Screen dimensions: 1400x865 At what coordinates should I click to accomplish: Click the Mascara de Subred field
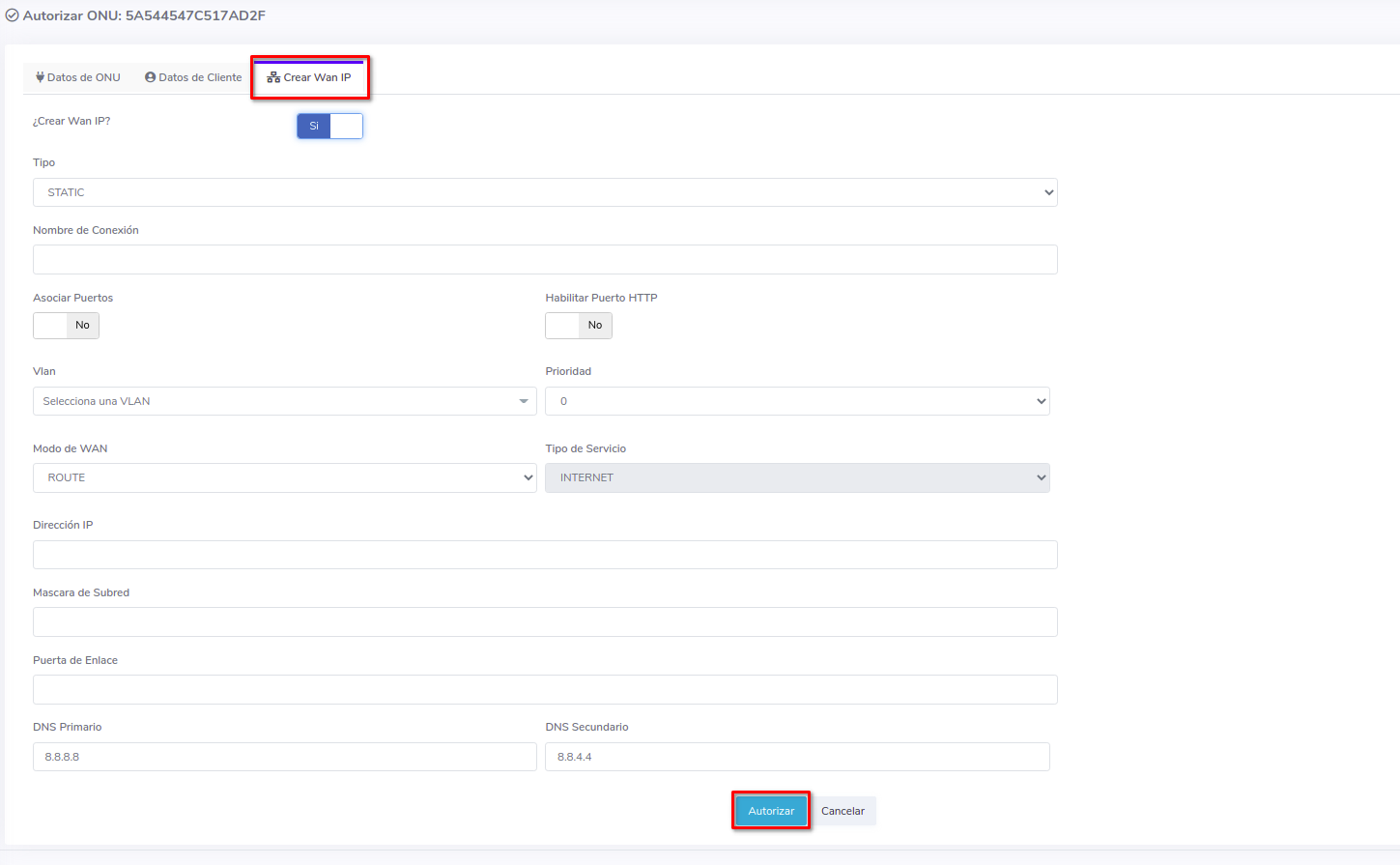(x=545, y=621)
